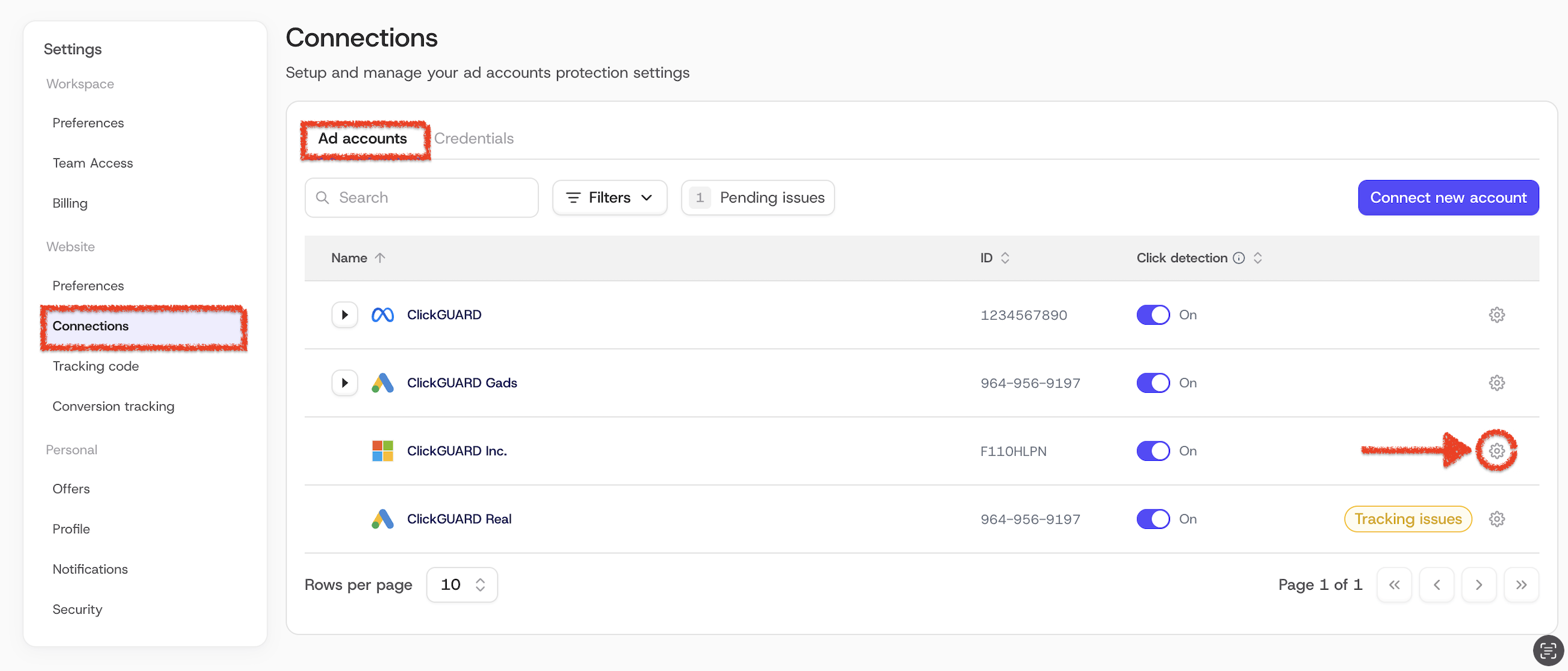Toggle click detection for ClickGUARD Inc.

[1153, 451]
